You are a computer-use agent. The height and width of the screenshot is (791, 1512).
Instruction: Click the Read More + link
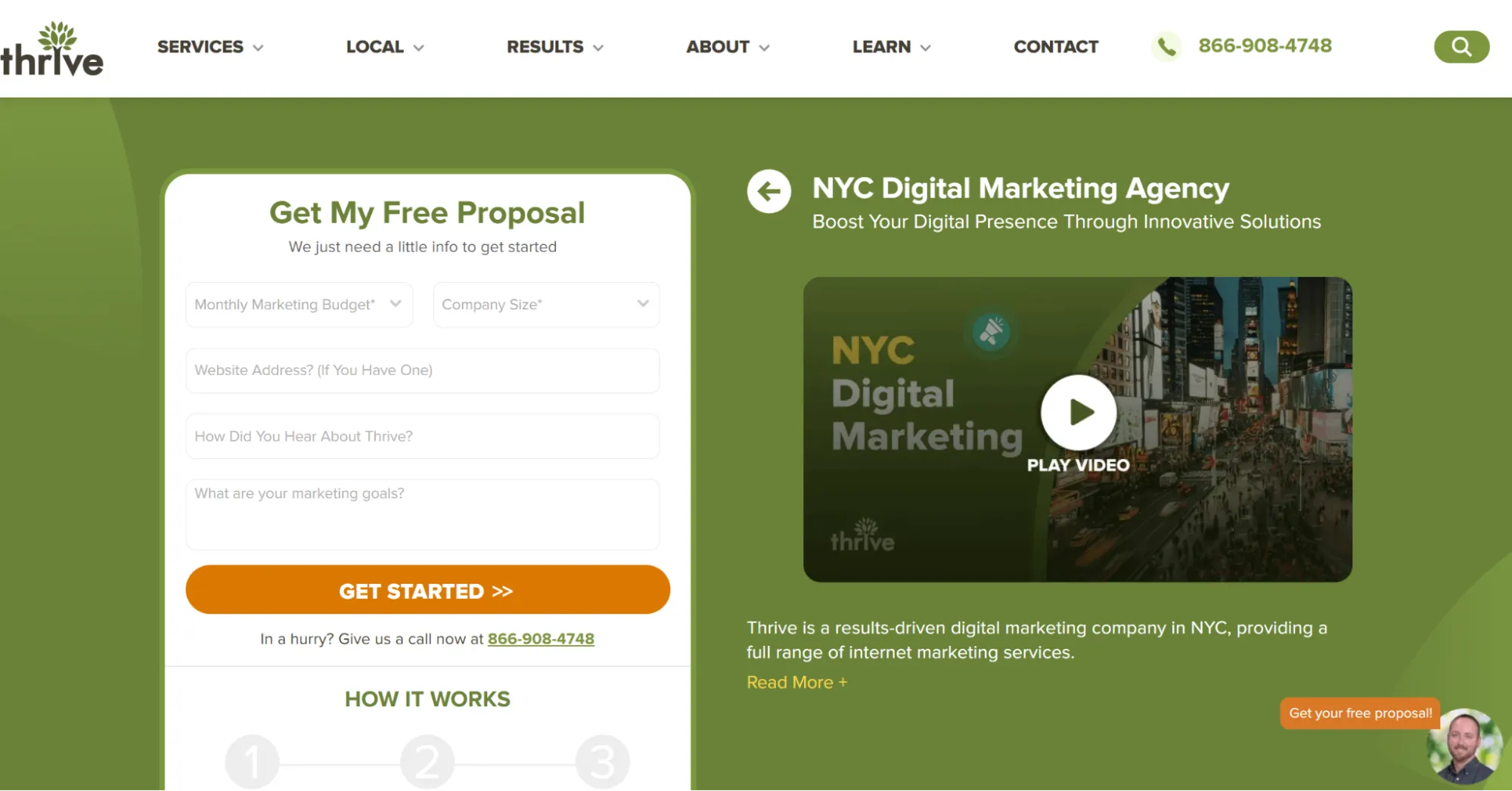click(x=797, y=682)
